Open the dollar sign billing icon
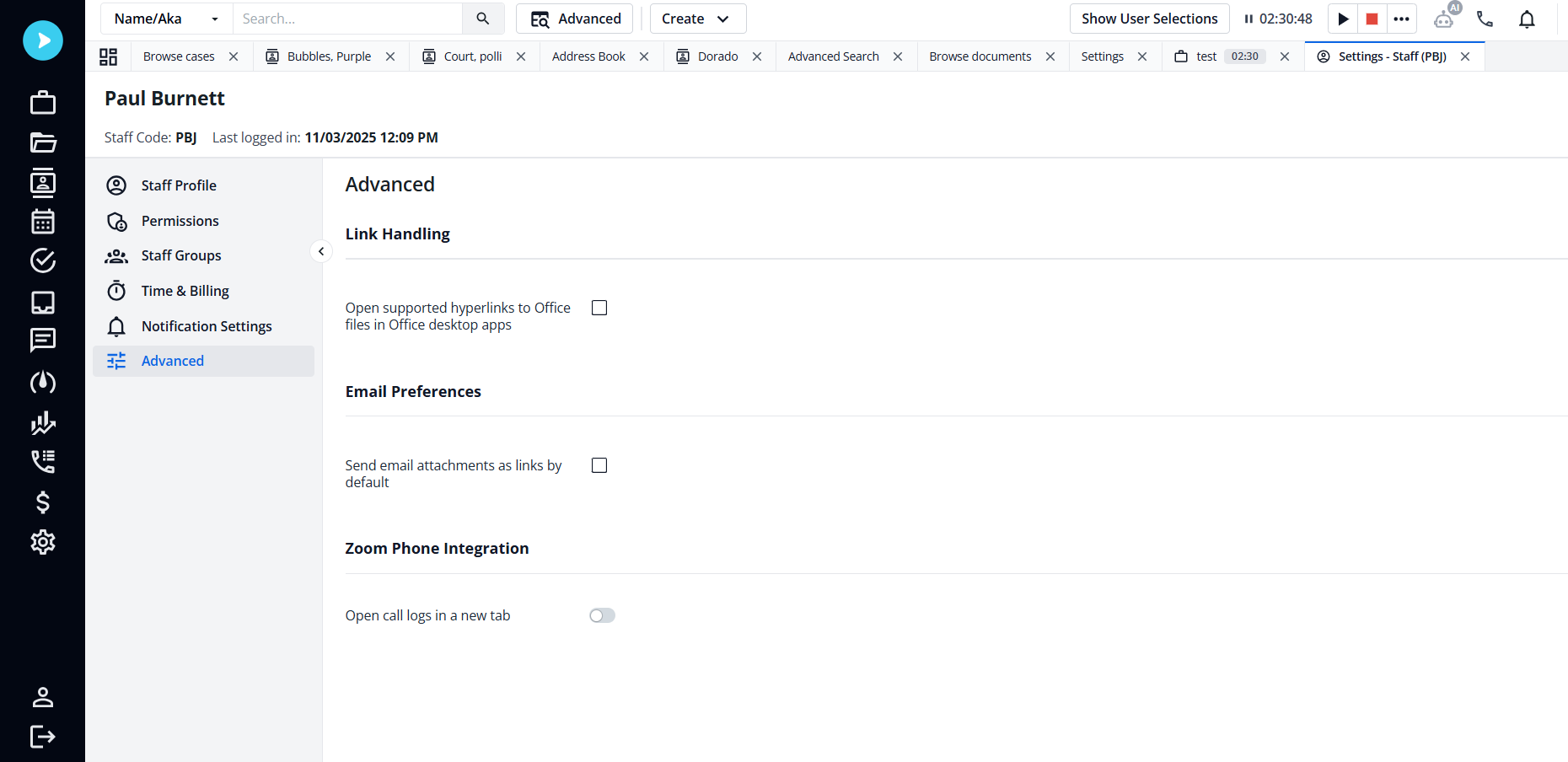 (x=43, y=502)
